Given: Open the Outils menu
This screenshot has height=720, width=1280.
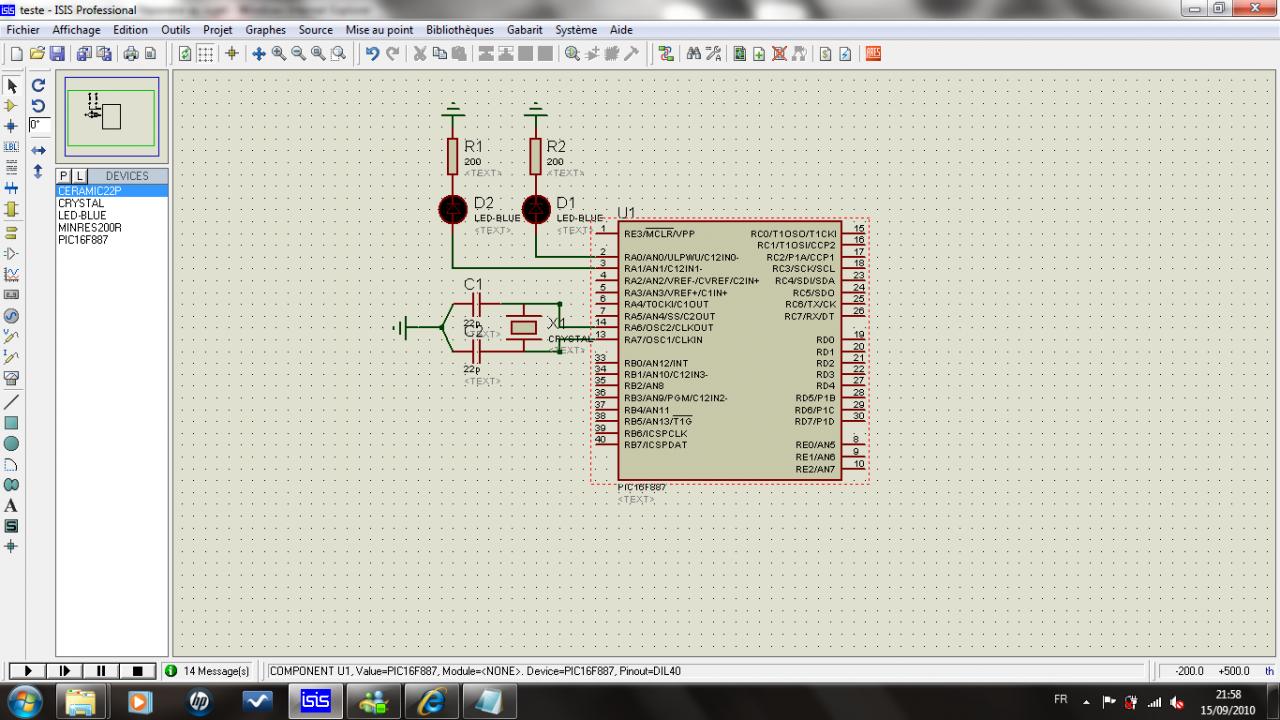Looking at the screenshot, I should [175, 30].
